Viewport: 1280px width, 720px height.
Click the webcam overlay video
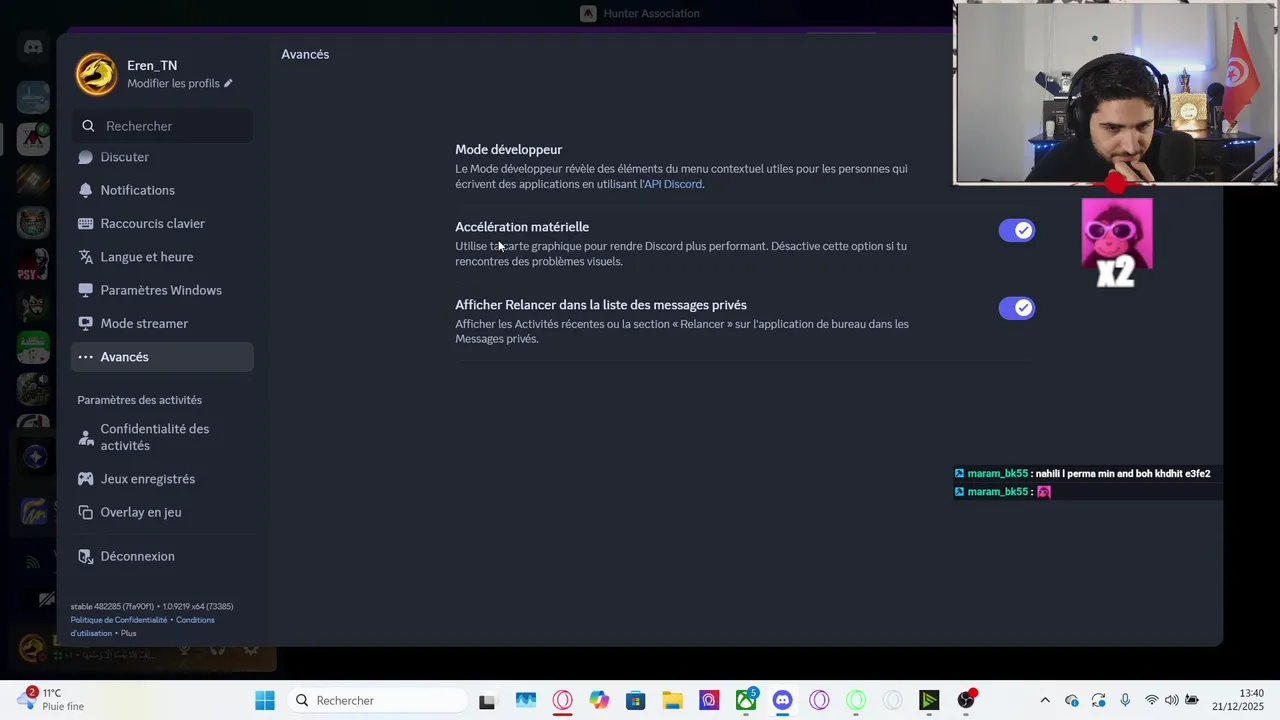[x=1116, y=94]
